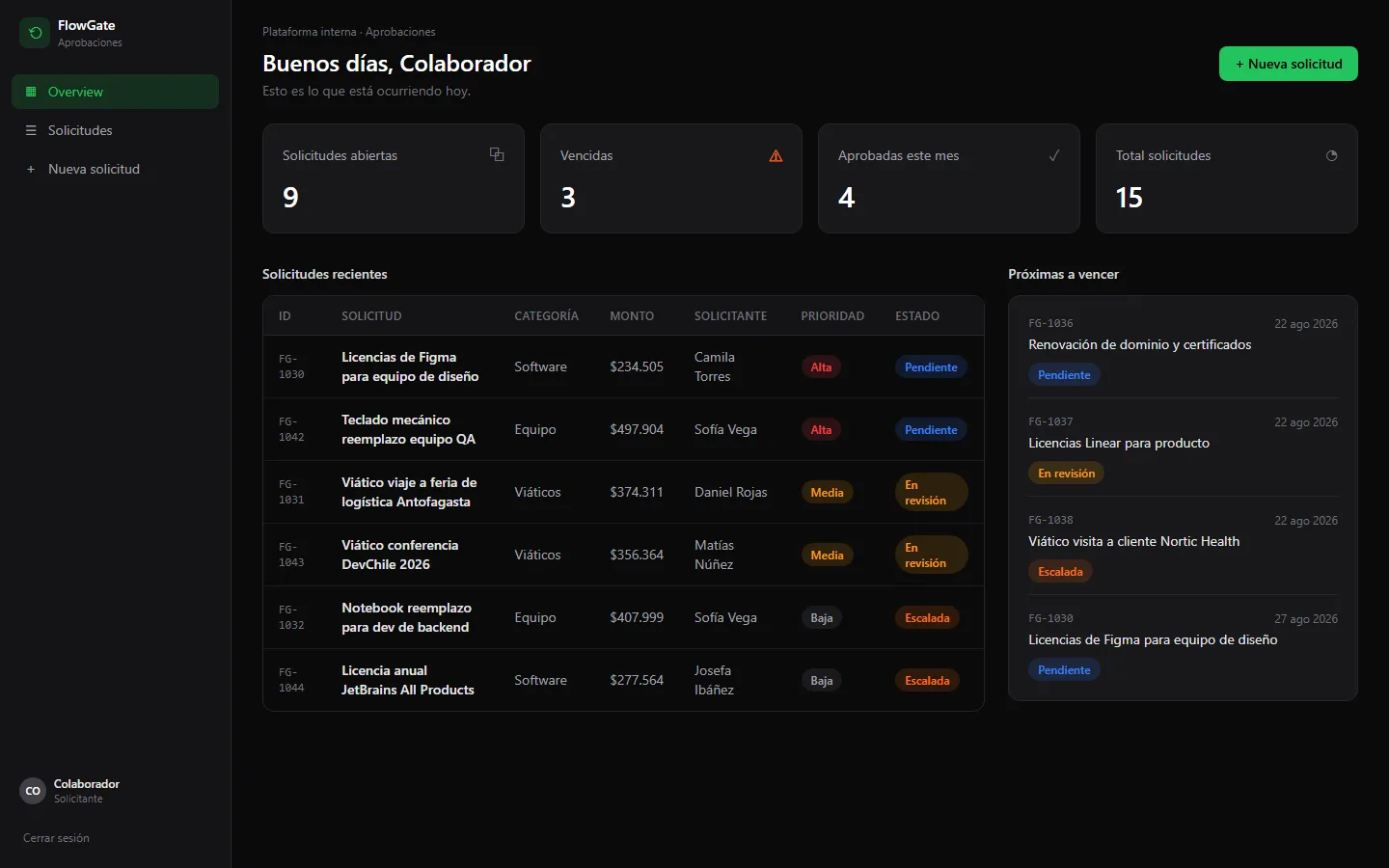The width and height of the screenshot is (1389, 868).
Task: Open the Overview section
Action: 115,92
